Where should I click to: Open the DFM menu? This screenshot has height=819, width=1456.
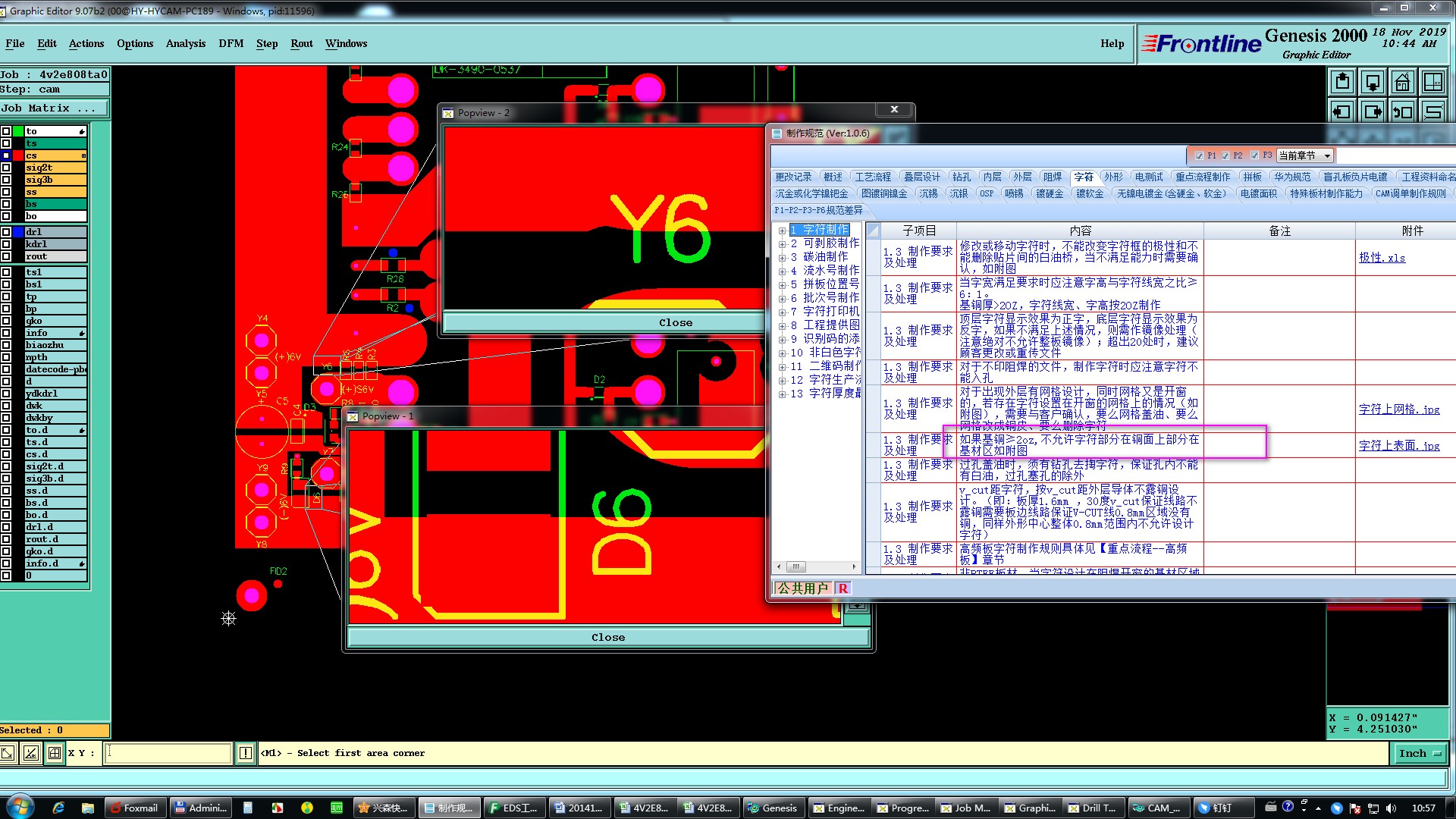[x=231, y=43]
